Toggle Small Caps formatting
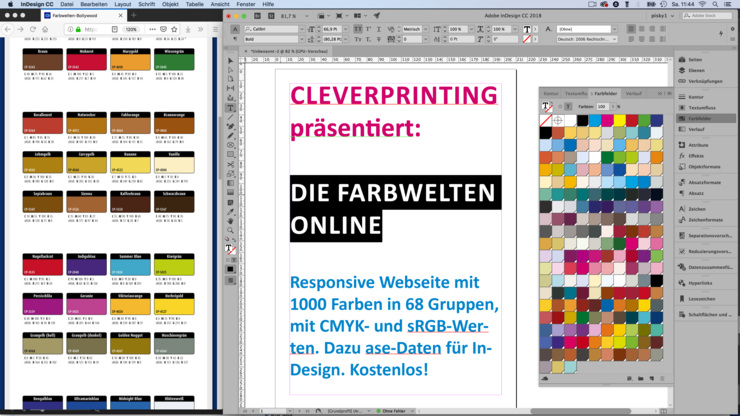Viewport: 740px width, 416px height. click(358, 39)
